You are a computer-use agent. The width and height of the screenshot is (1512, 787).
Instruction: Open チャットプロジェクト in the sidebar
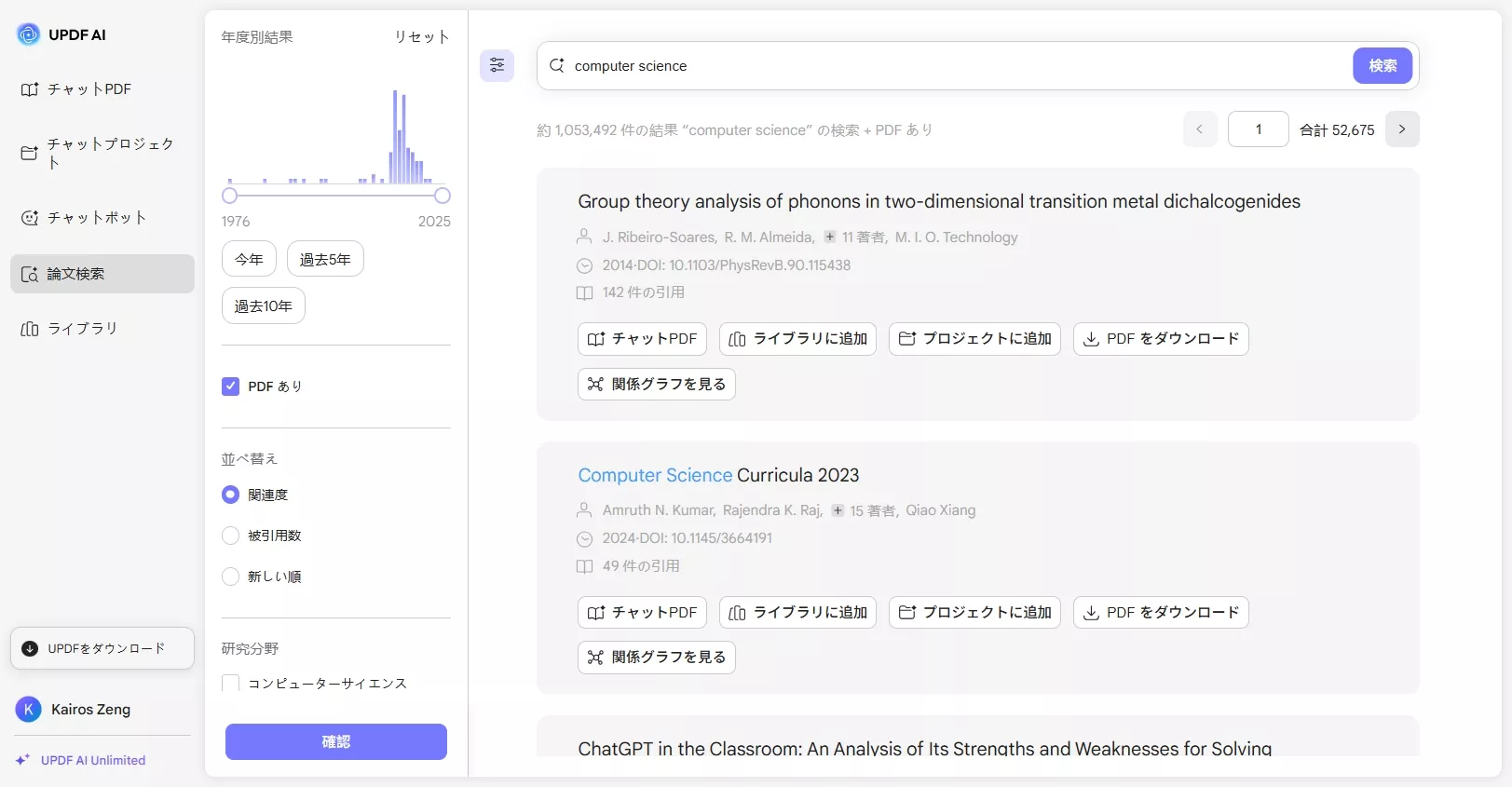point(102,153)
